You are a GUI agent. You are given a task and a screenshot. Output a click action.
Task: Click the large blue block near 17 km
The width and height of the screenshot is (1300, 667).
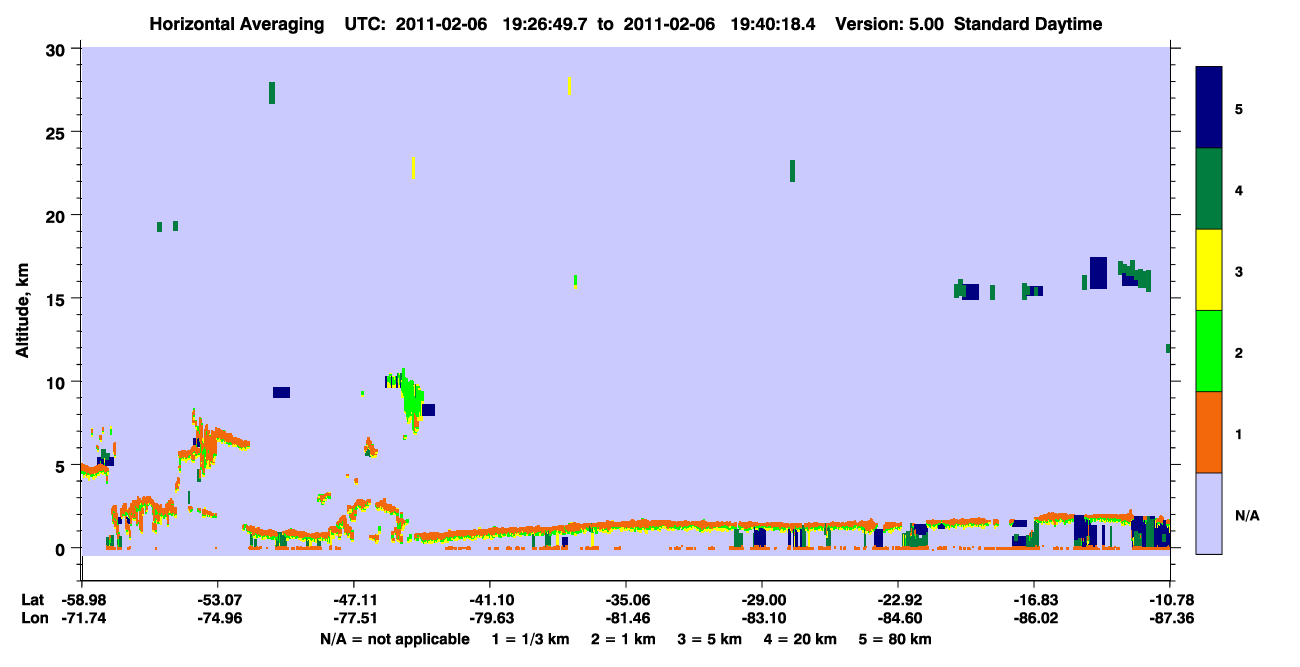click(x=1098, y=273)
